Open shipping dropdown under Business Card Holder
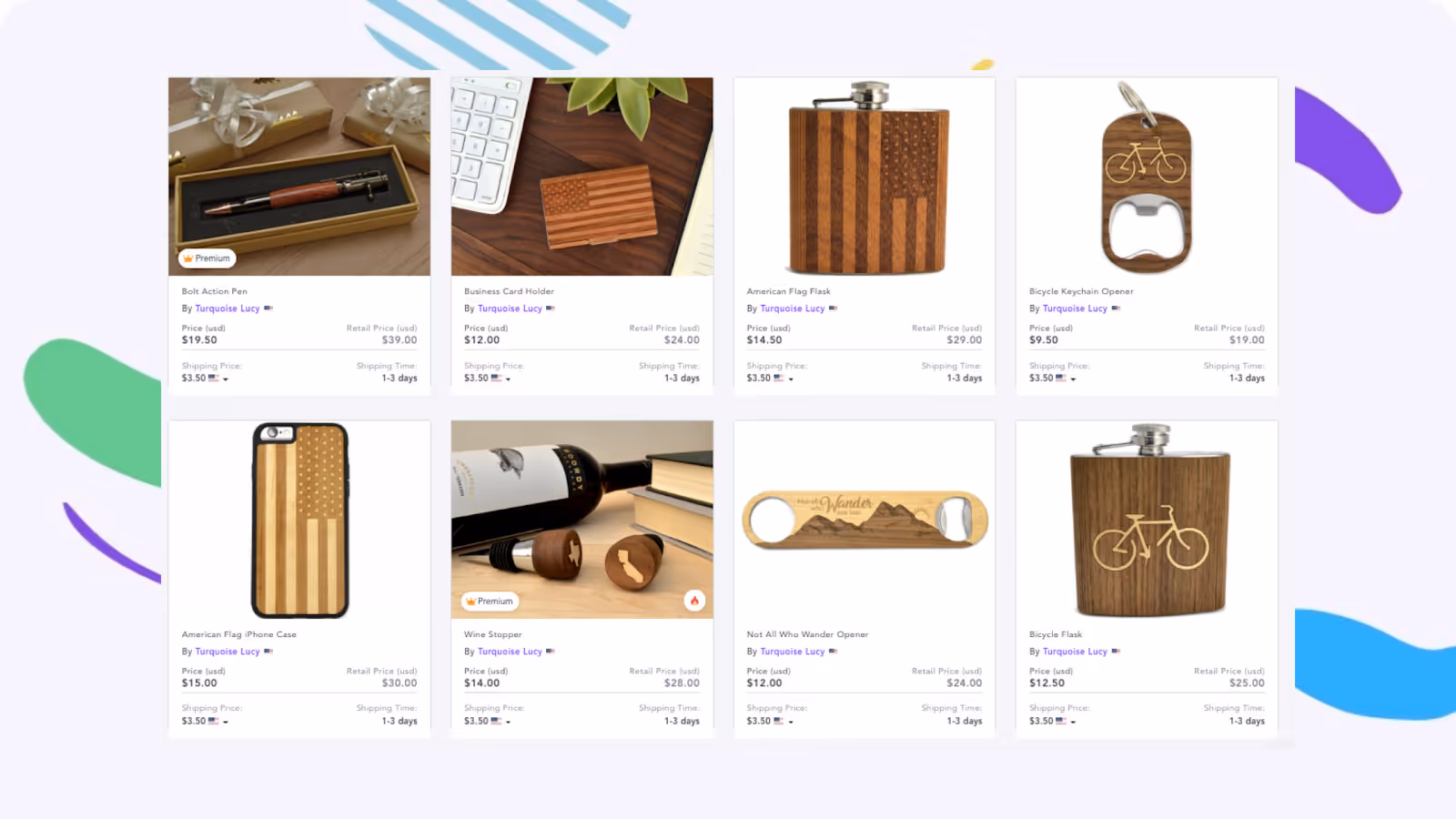1456x819 pixels. click(x=508, y=379)
